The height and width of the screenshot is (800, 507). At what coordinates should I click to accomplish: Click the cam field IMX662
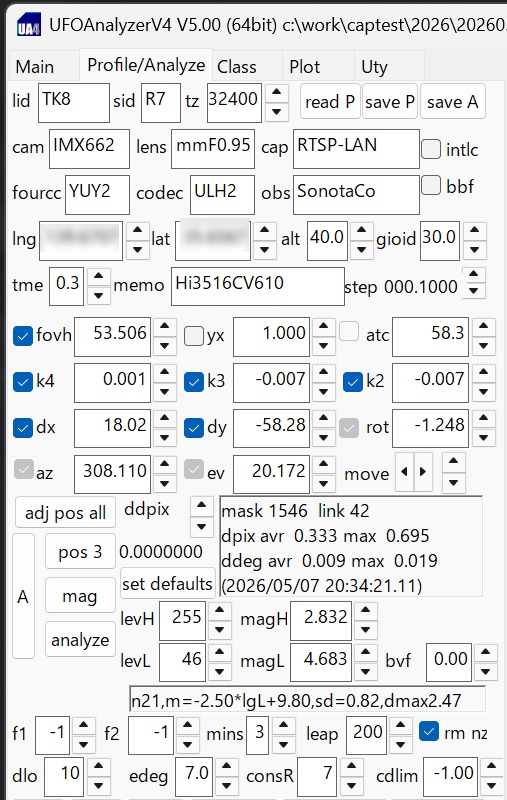click(89, 148)
